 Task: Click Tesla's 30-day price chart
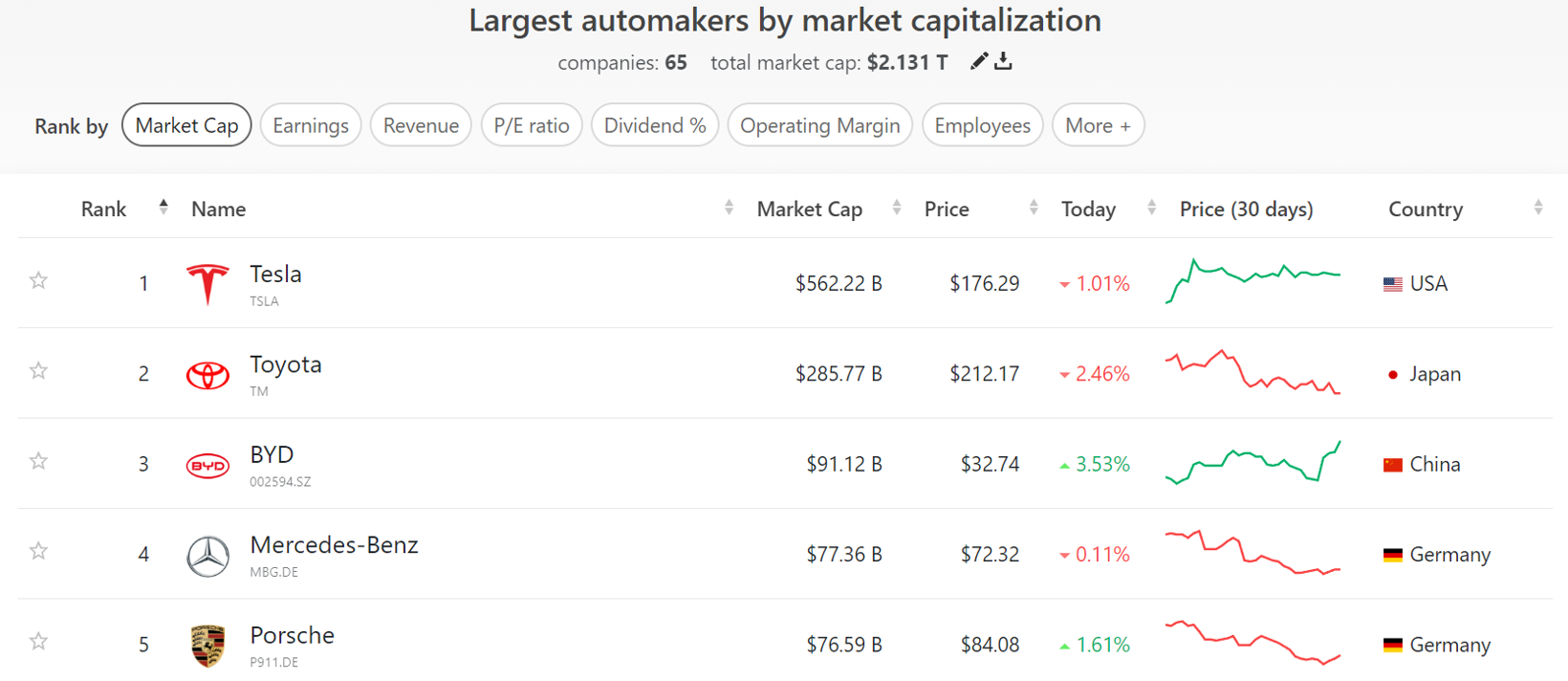tap(1252, 281)
